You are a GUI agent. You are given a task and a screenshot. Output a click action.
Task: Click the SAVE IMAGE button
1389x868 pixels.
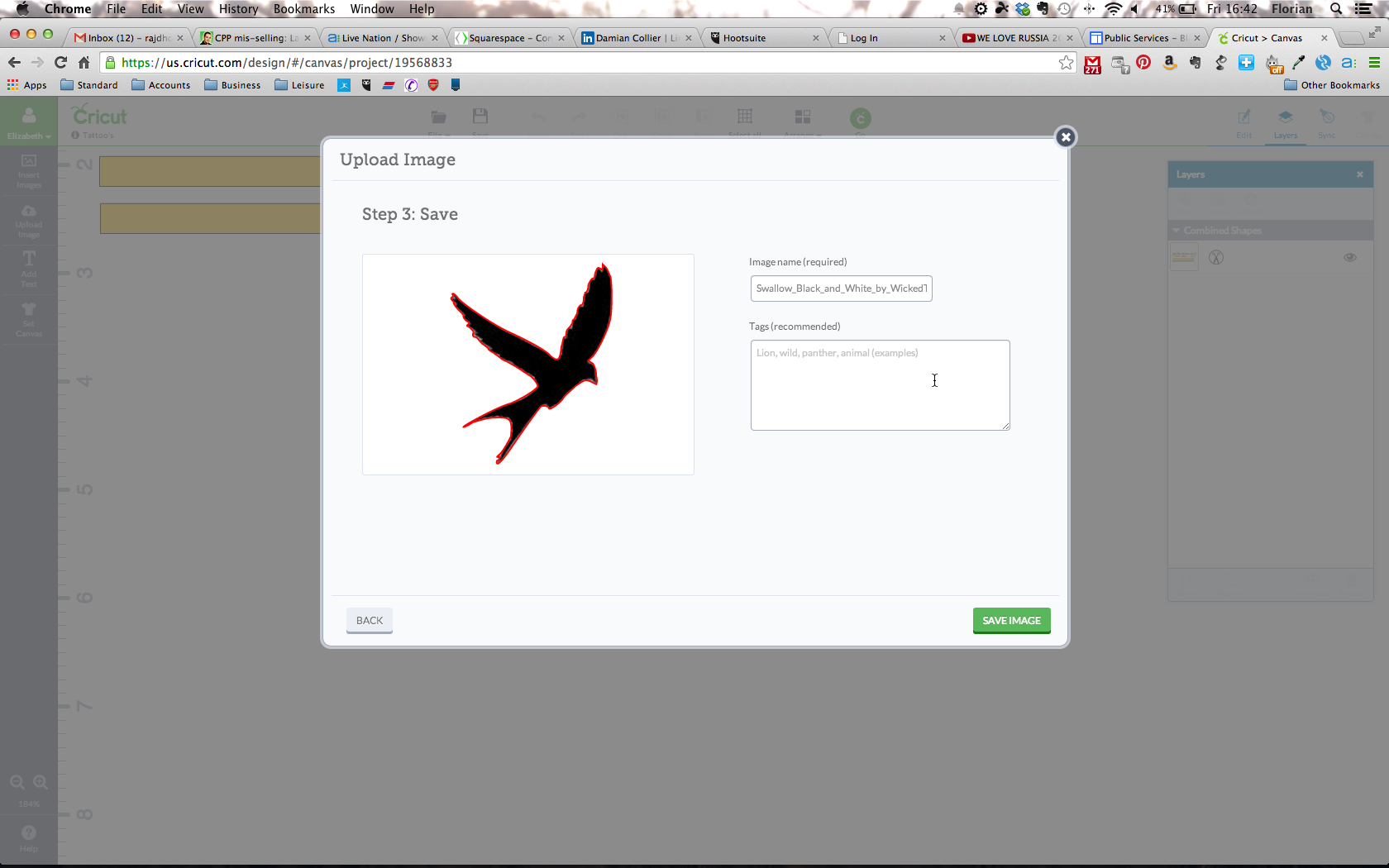(x=1010, y=620)
